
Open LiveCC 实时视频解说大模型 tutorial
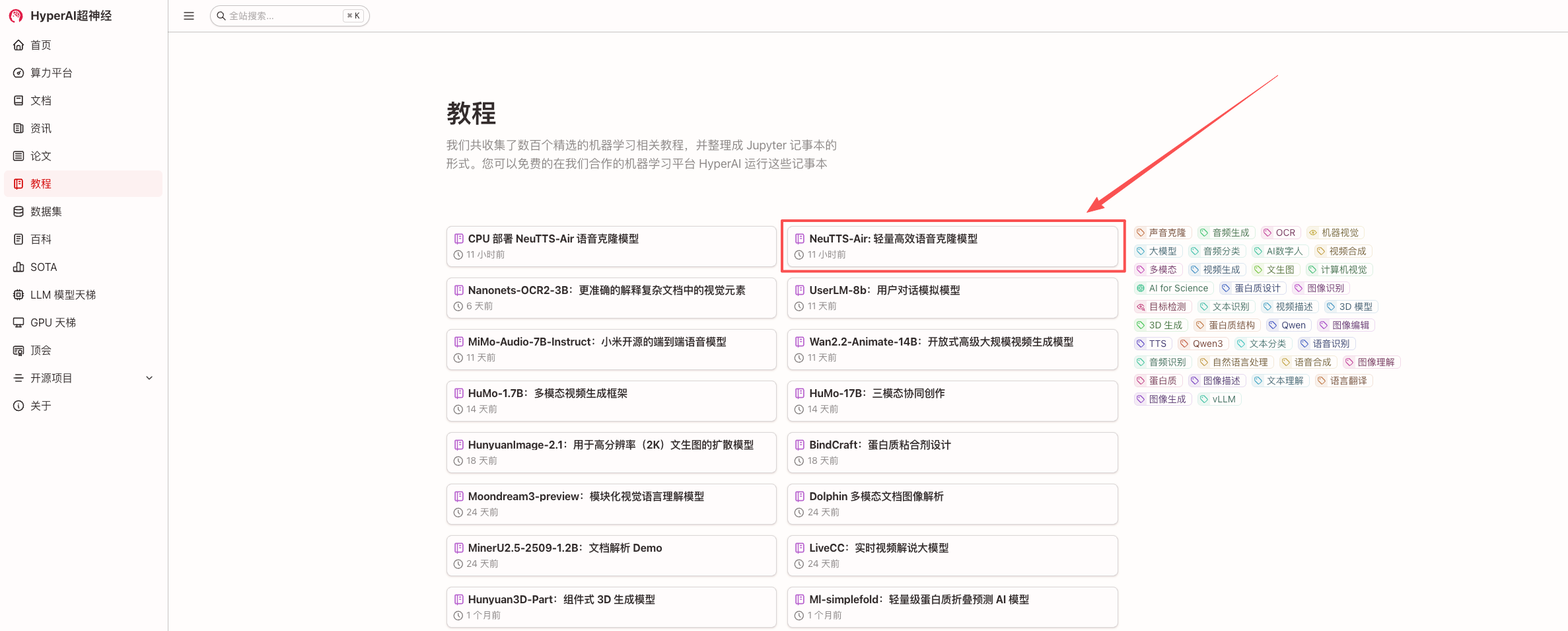pos(952,556)
